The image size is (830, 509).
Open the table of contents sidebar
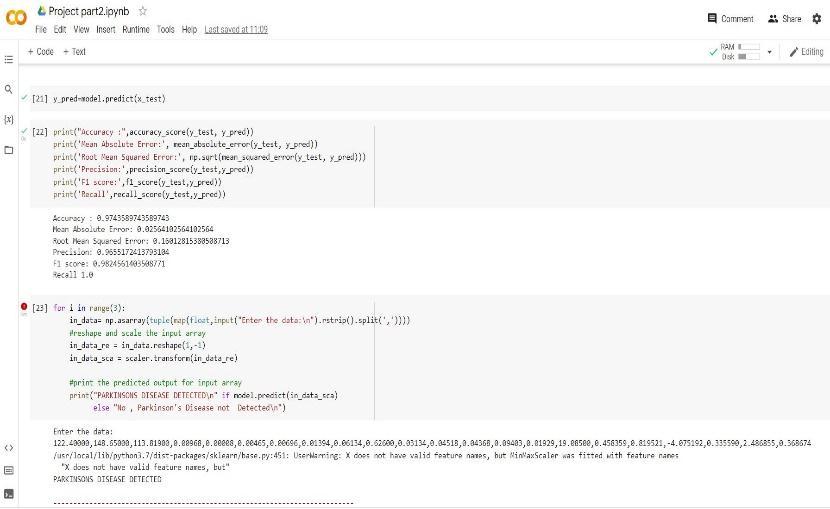click(x=9, y=59)
